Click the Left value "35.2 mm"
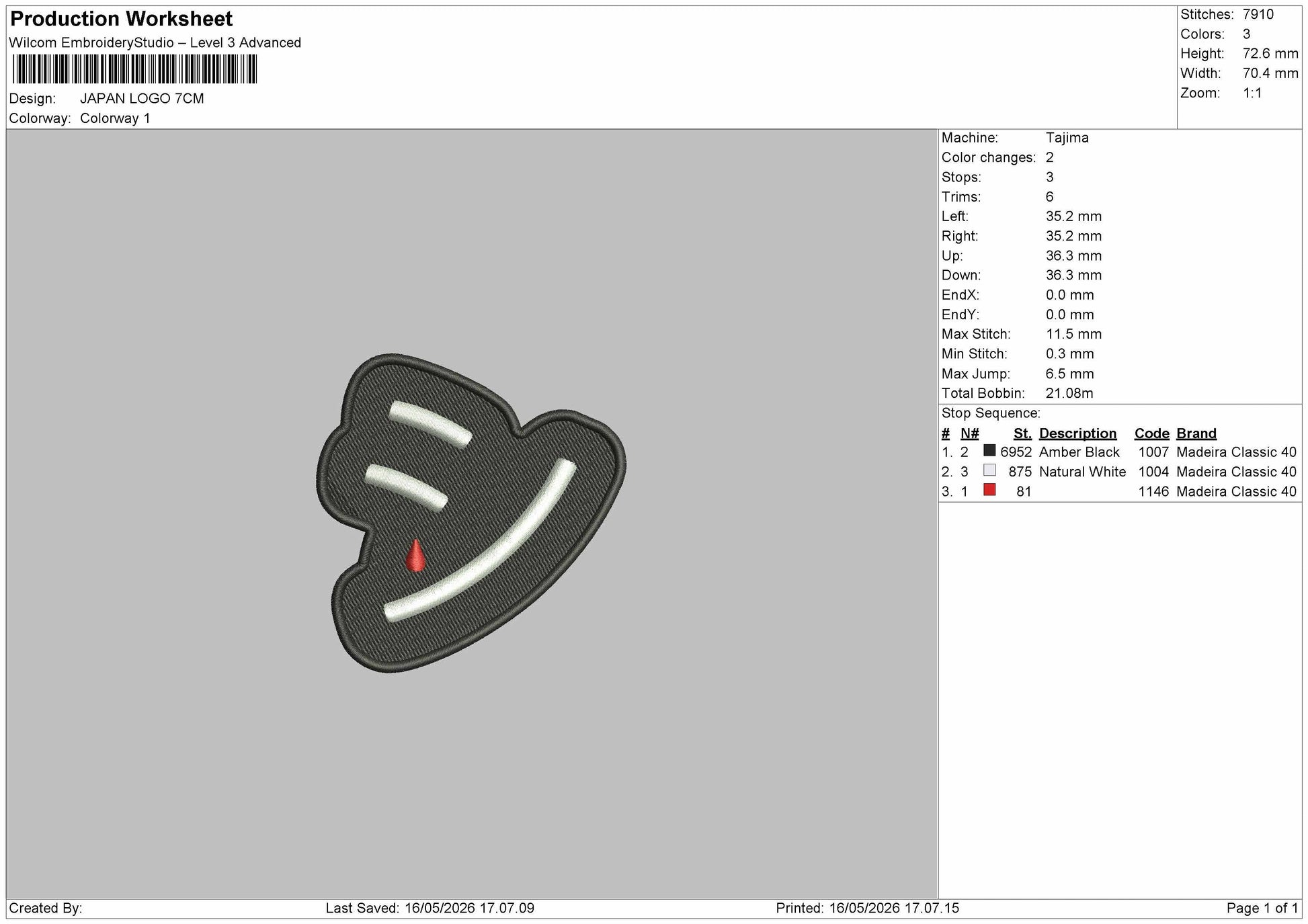This screenshot has height=924, width=1308. 1073,216
